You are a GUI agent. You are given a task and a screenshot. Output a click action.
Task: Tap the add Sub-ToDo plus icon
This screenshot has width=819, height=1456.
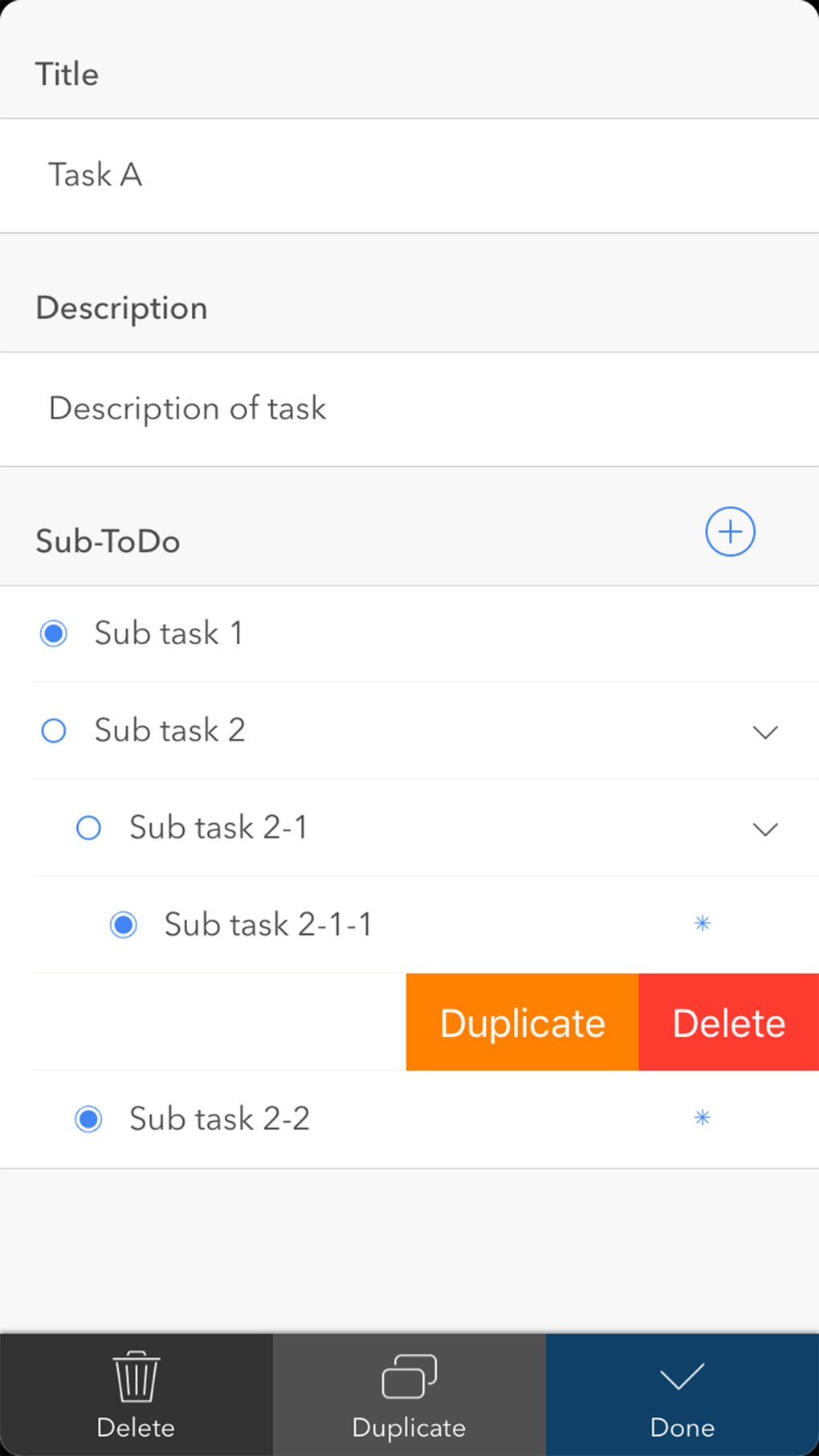pos(730,532)
